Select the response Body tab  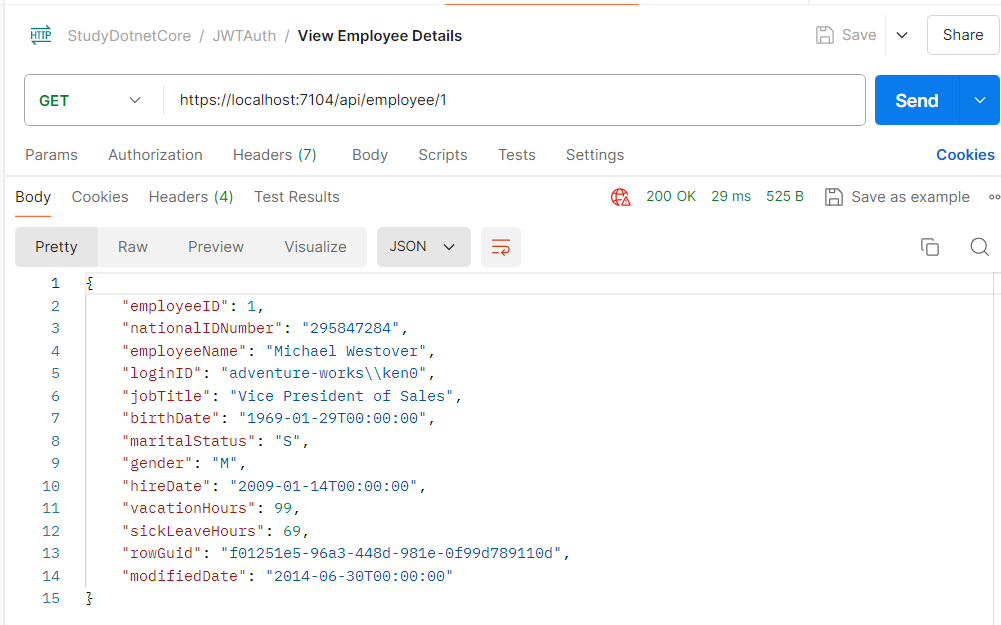(33, 197)
